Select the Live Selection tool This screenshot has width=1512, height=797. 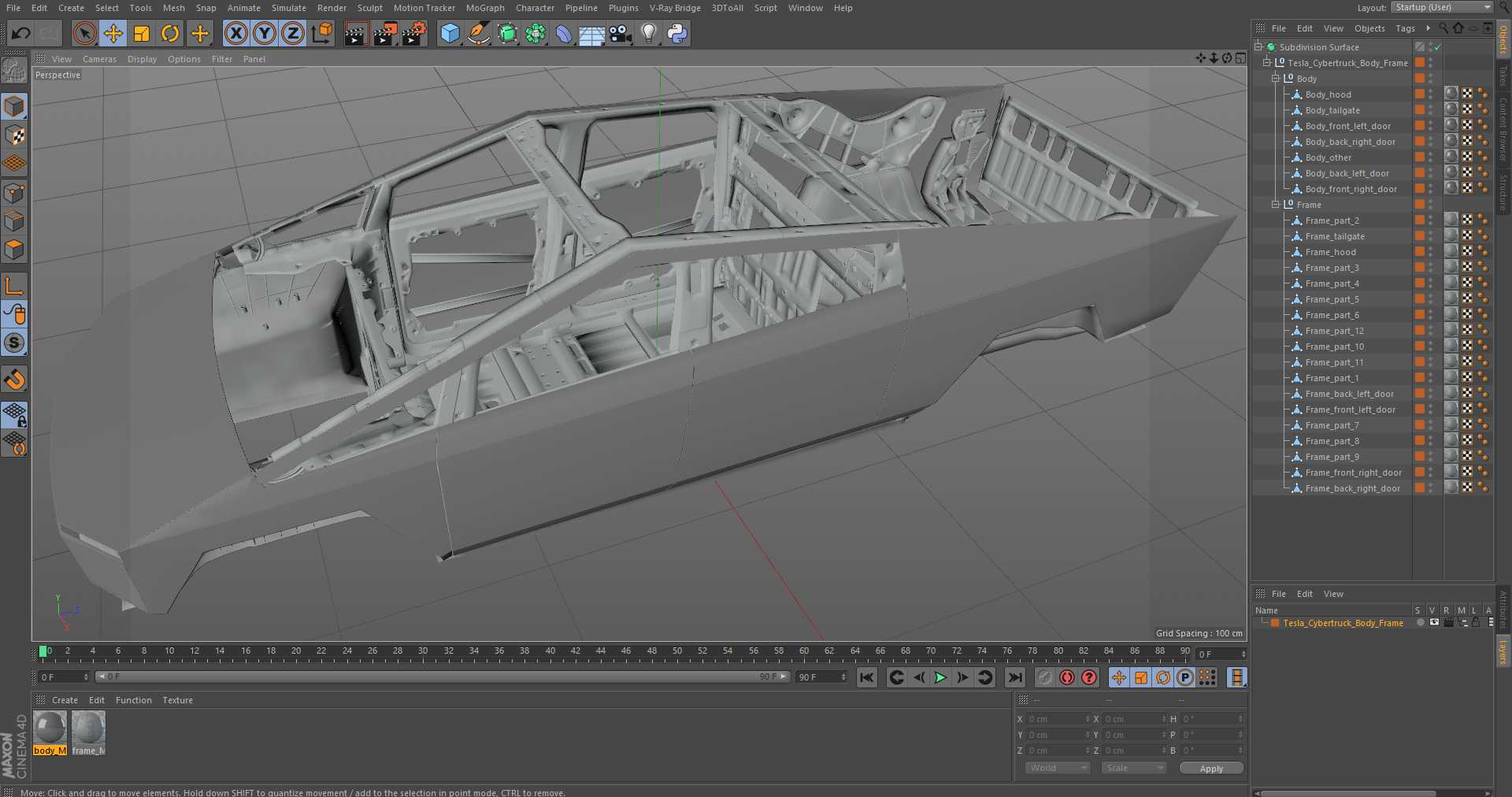[84, 33]
